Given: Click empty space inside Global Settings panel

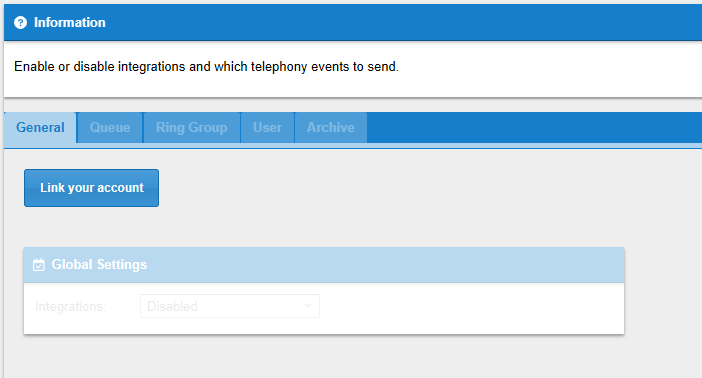Looking at the screenshot, I should [x=470, y=308].
